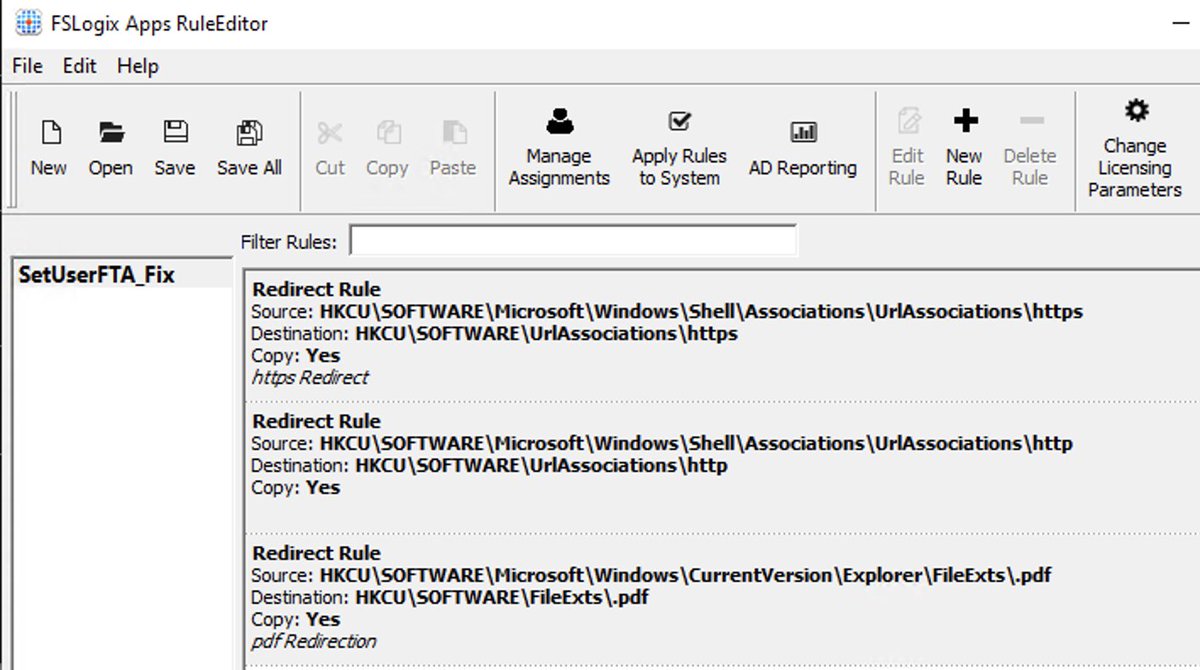Click the New file toolbar icon
1200x670 pixels.
[x=49, y=132]
